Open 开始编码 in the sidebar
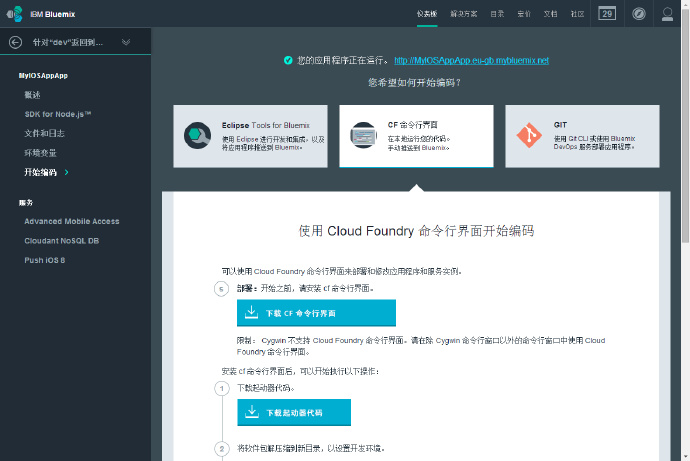 pyautogui.click(x=40, y=172)
